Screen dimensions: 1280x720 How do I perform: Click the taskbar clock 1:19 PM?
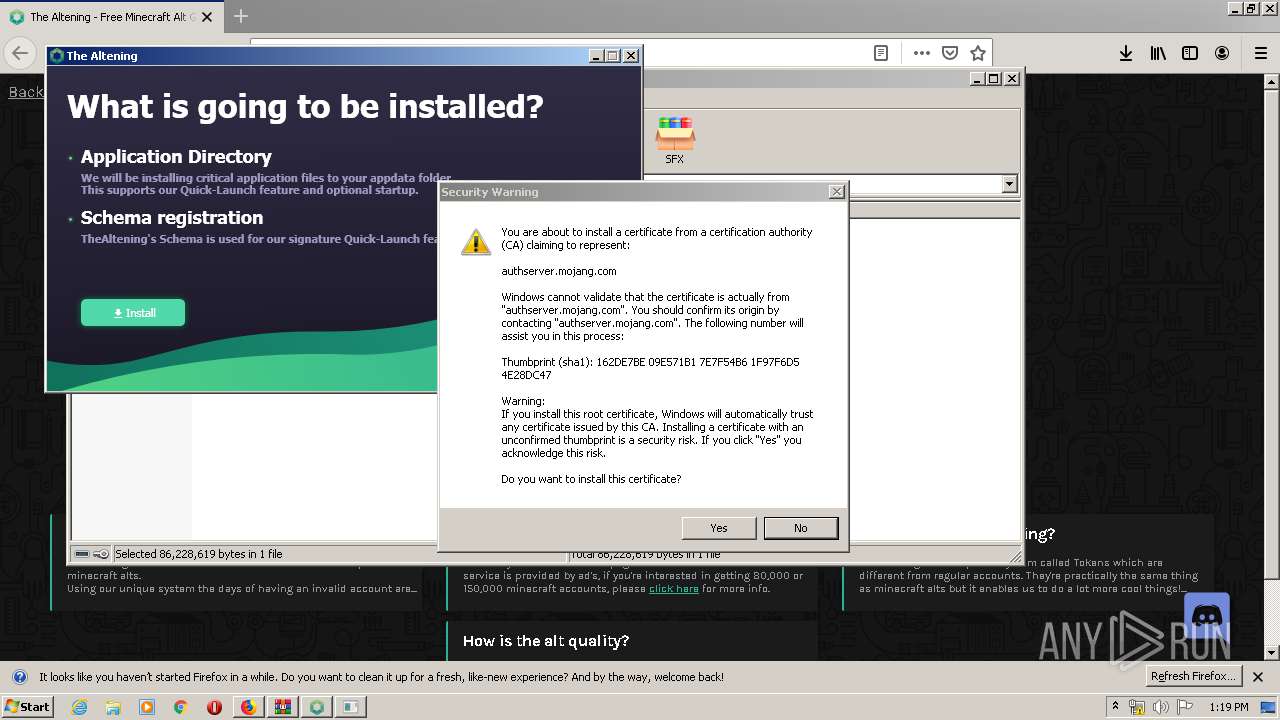tap(1228, 707)
